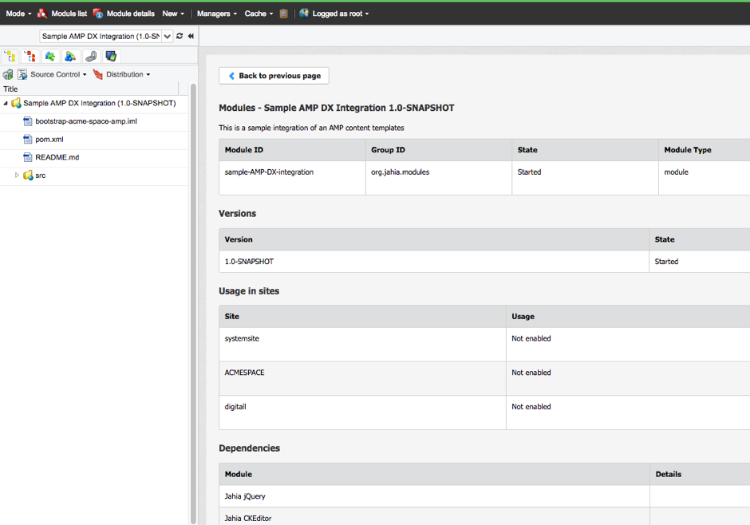750x525 pixels.
Task: Open the Module list menu item
Action: (69, 13)
